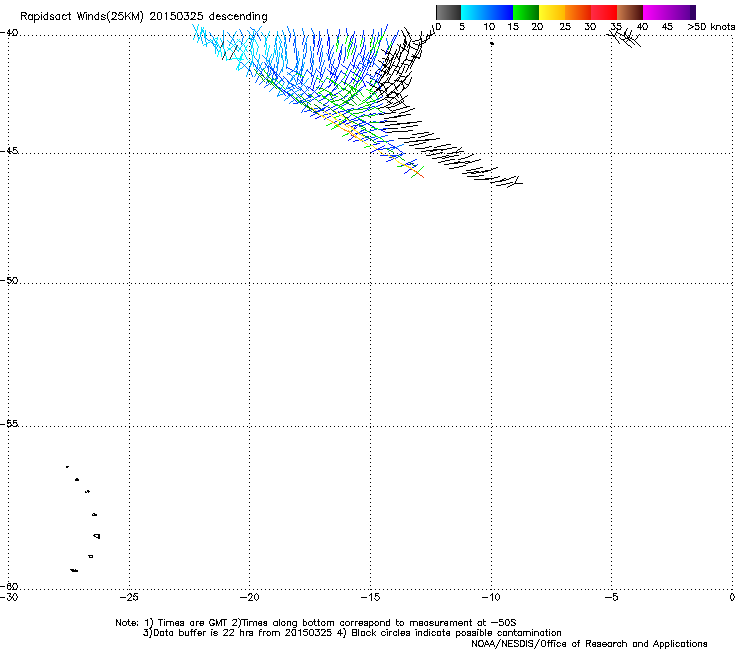Click the orange 25-30 knots swatch
This screenshot has height=650, width=740.
pyautogui.click(x=578, y=12)
